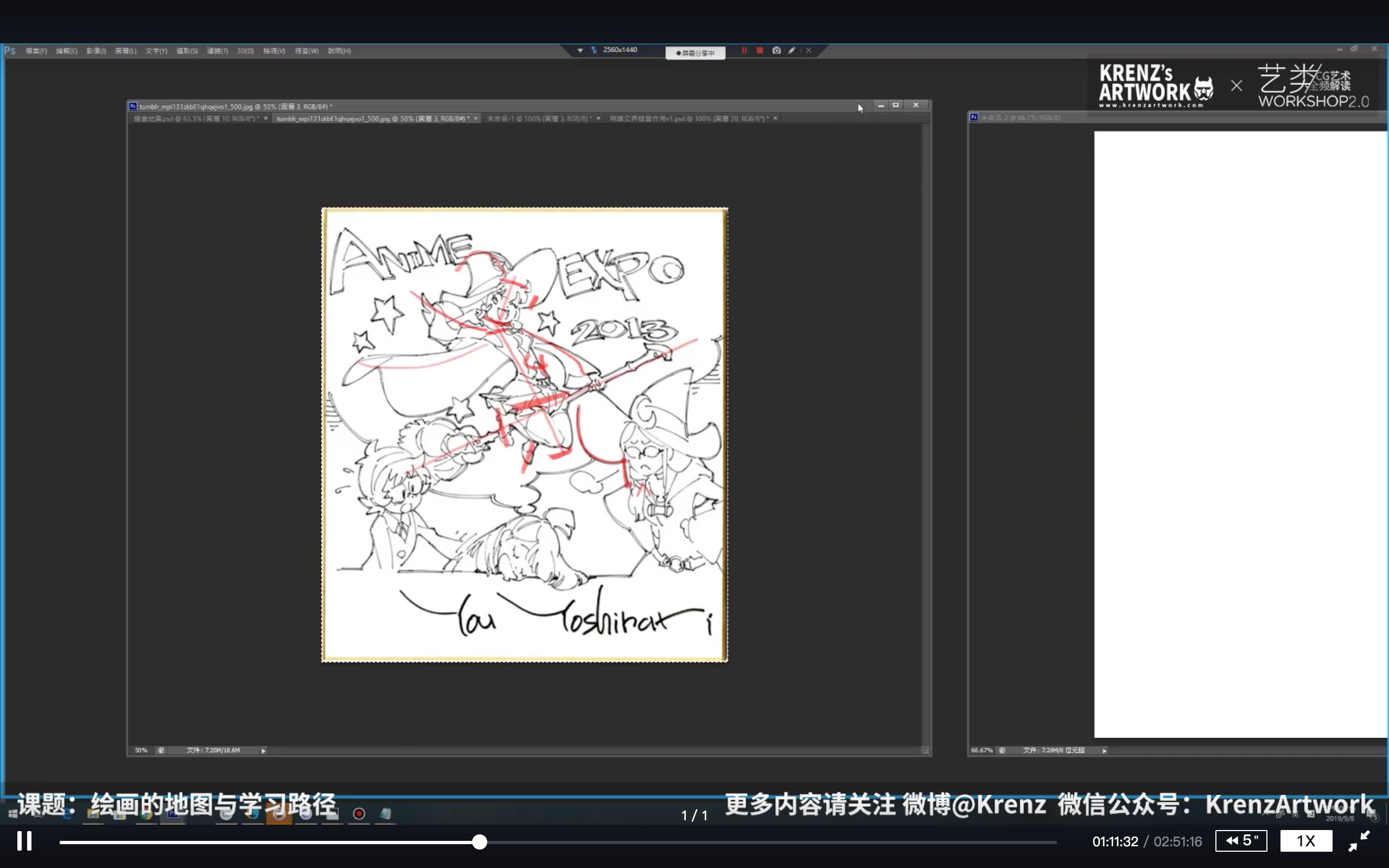Exit fullscreen mode
Viewport: 1389px width, 868px height.
click(x=1359, y=841)
